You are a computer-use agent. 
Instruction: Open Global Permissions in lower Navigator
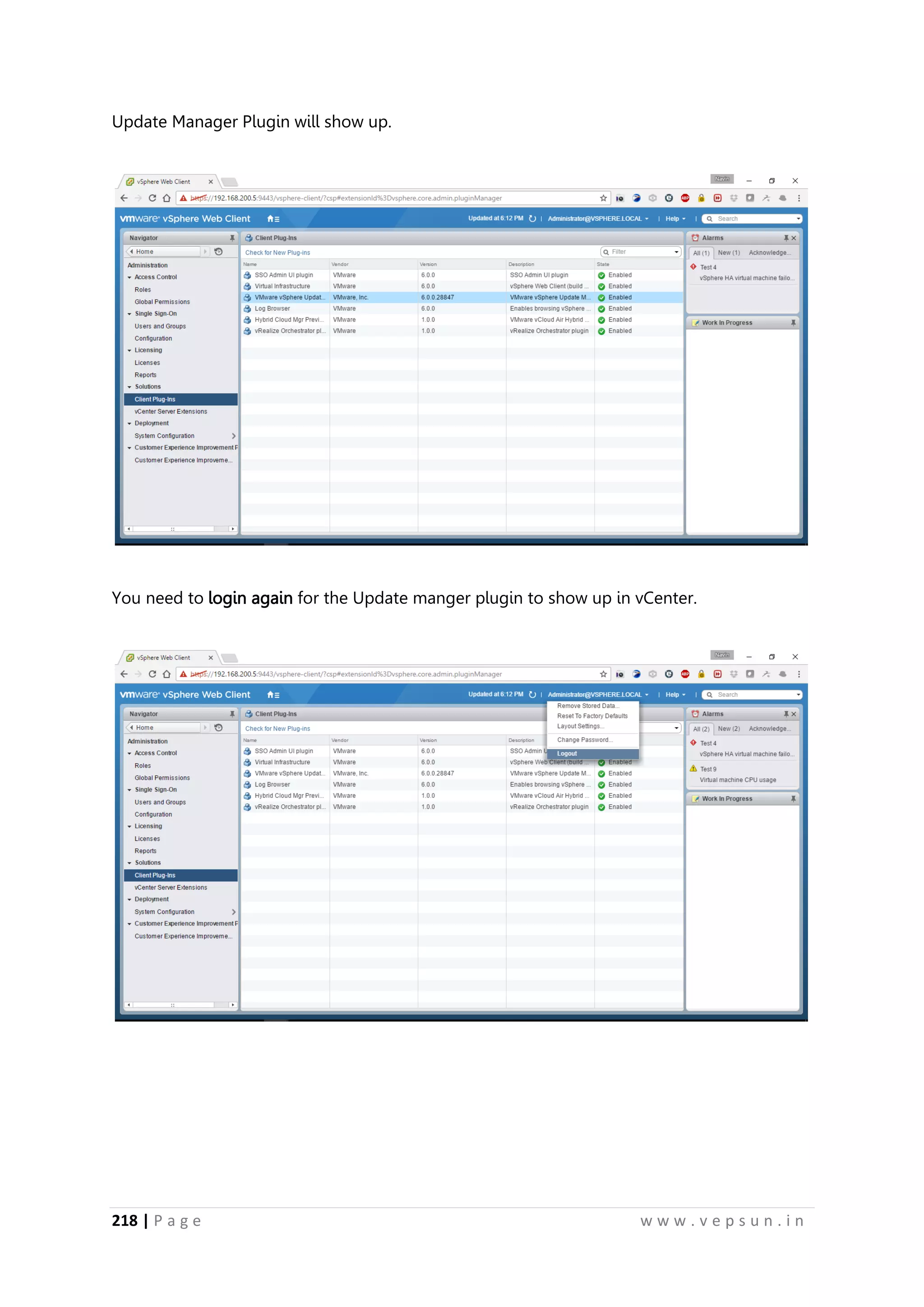(162, 778)
